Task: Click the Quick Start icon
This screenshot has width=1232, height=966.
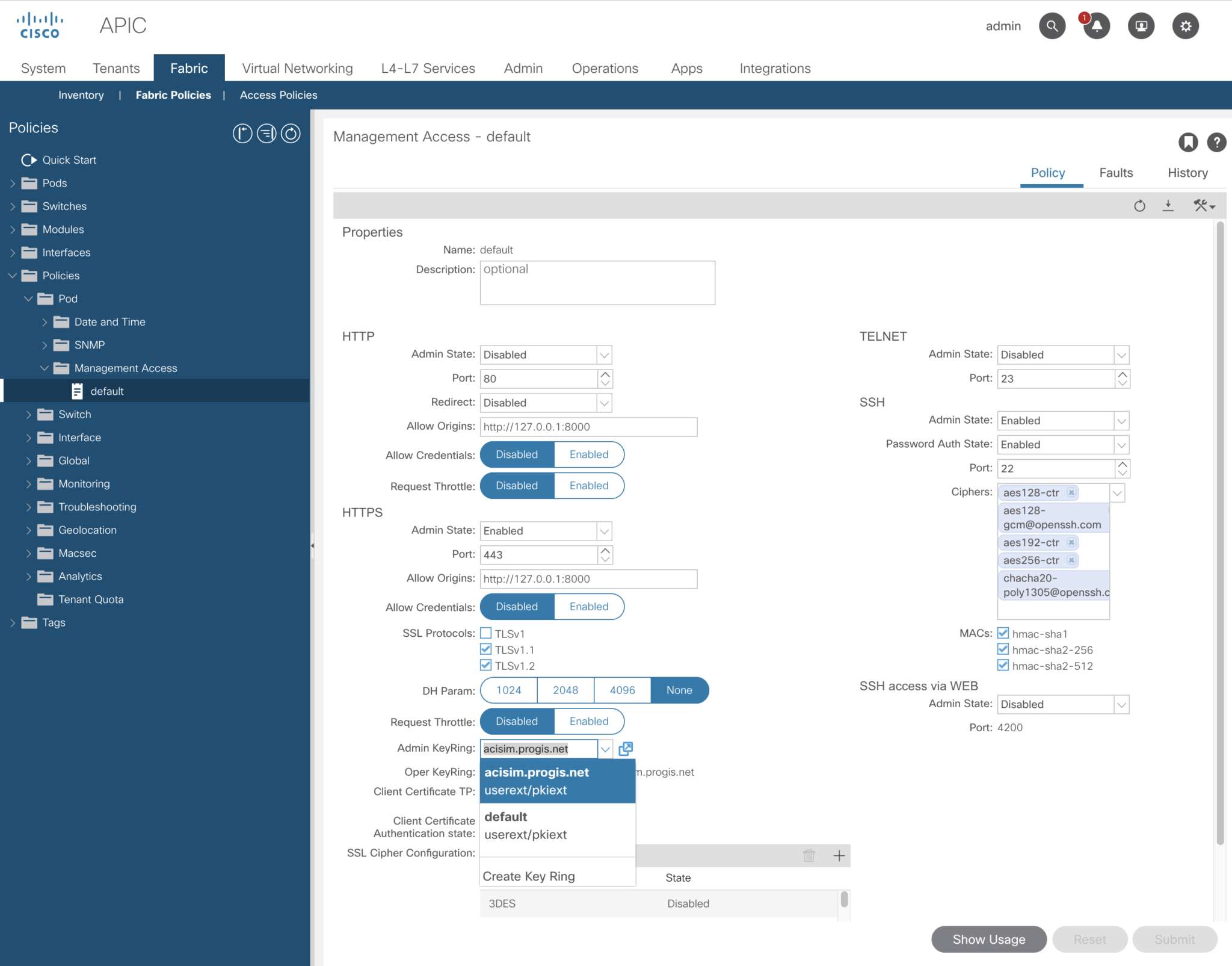Action: click(x=29, y=160)
